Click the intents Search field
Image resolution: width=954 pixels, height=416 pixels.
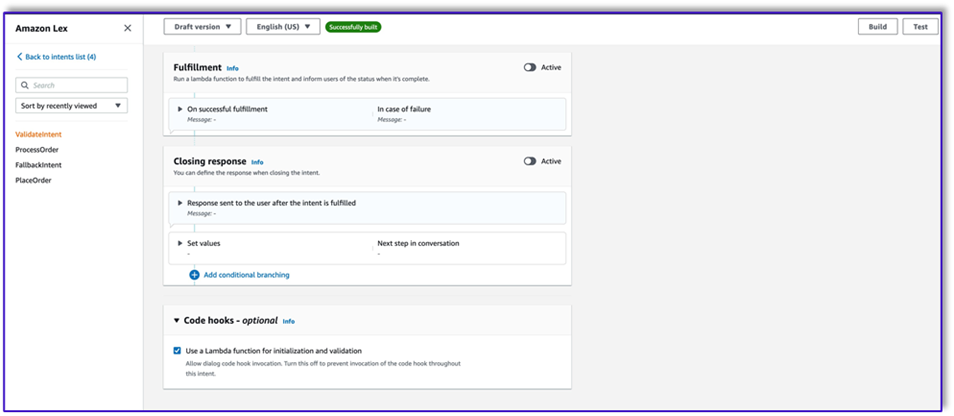[71, 85]
